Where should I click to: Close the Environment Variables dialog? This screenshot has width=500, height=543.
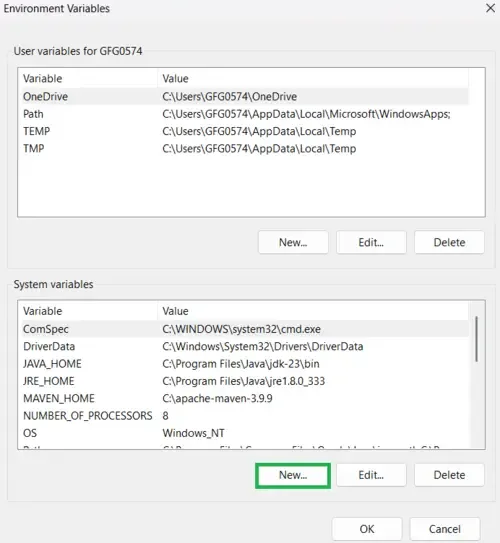tap(490, 8)
